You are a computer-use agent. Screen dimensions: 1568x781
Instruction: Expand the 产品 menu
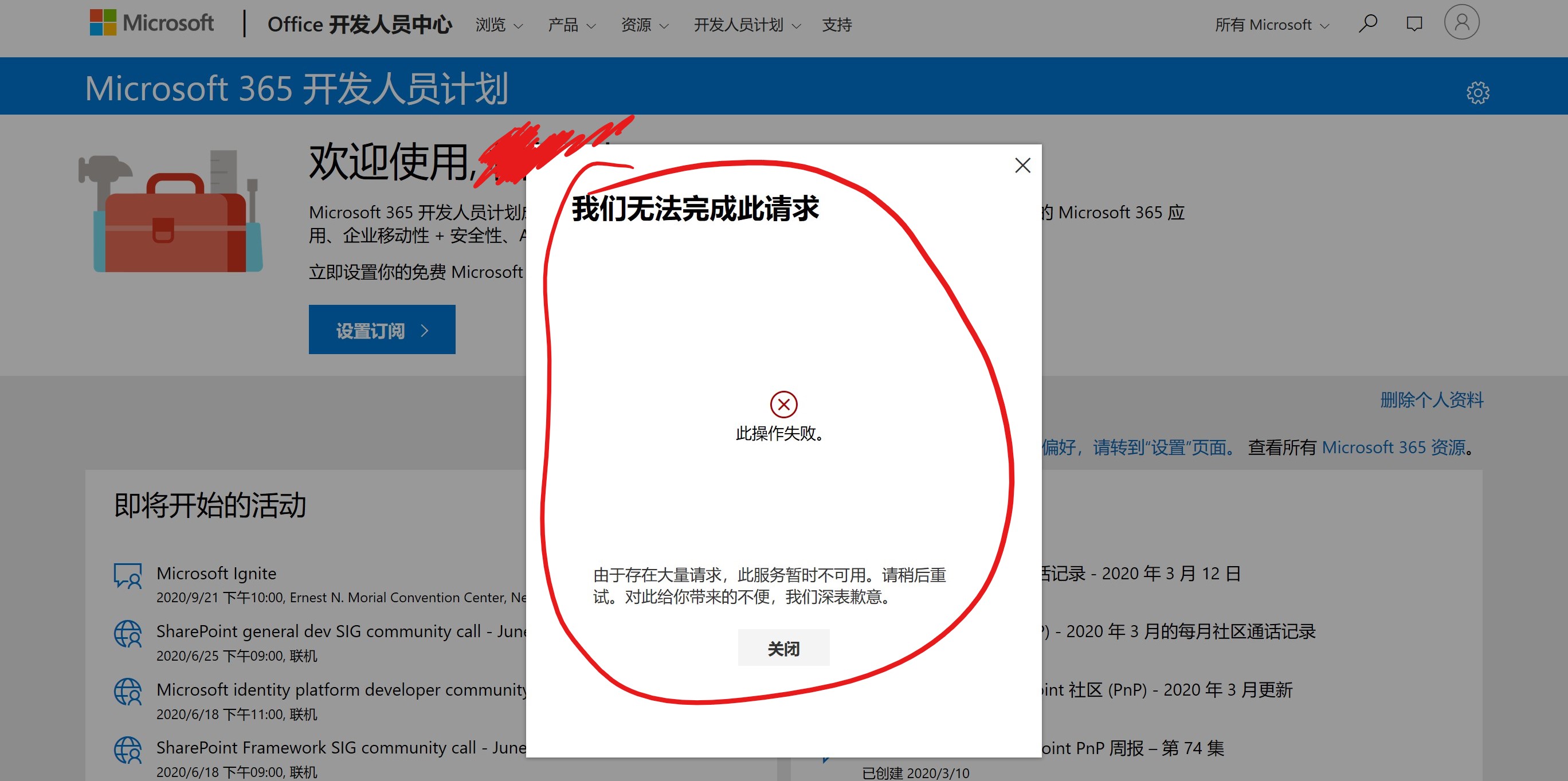click(571, 25)
